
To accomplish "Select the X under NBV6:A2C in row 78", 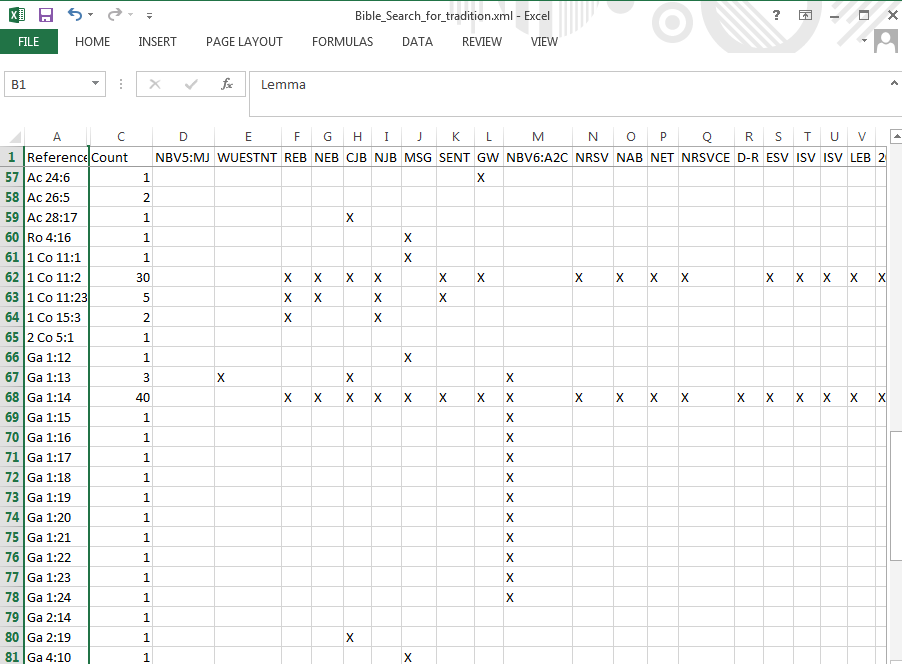I will (x=538, y=597).
